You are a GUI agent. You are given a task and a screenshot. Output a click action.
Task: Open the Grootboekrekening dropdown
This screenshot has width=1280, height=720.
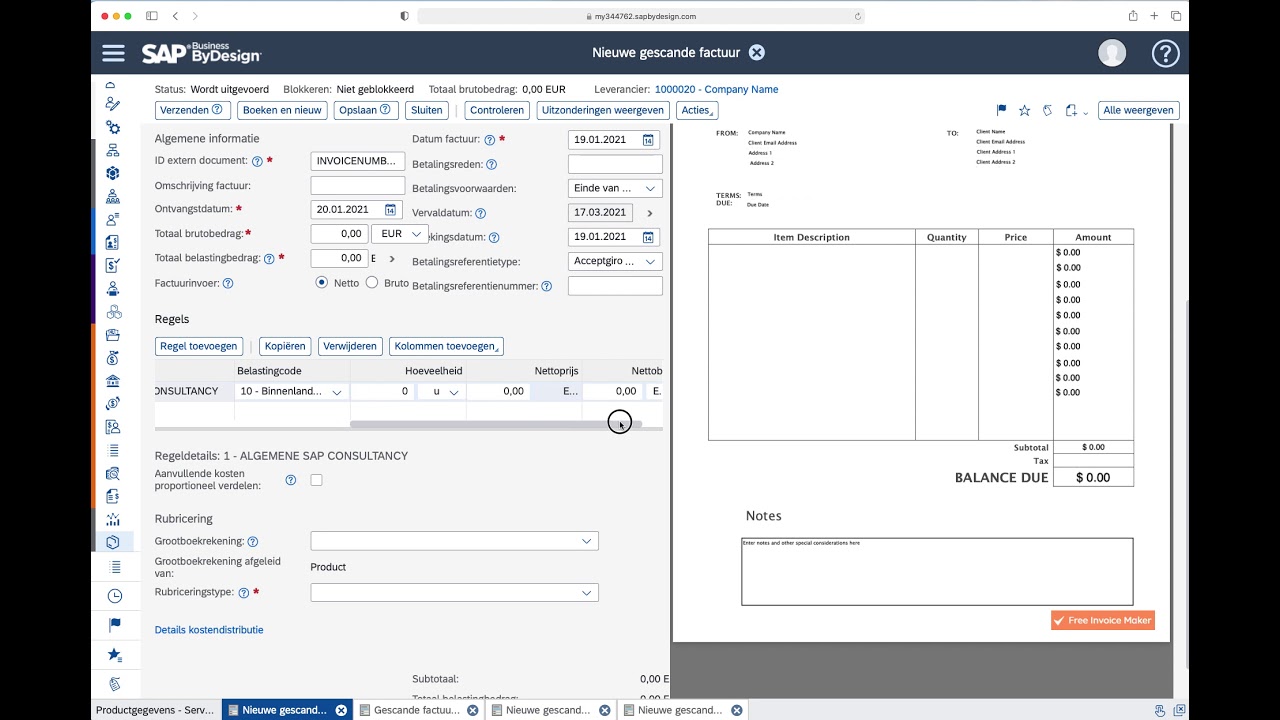587,541
